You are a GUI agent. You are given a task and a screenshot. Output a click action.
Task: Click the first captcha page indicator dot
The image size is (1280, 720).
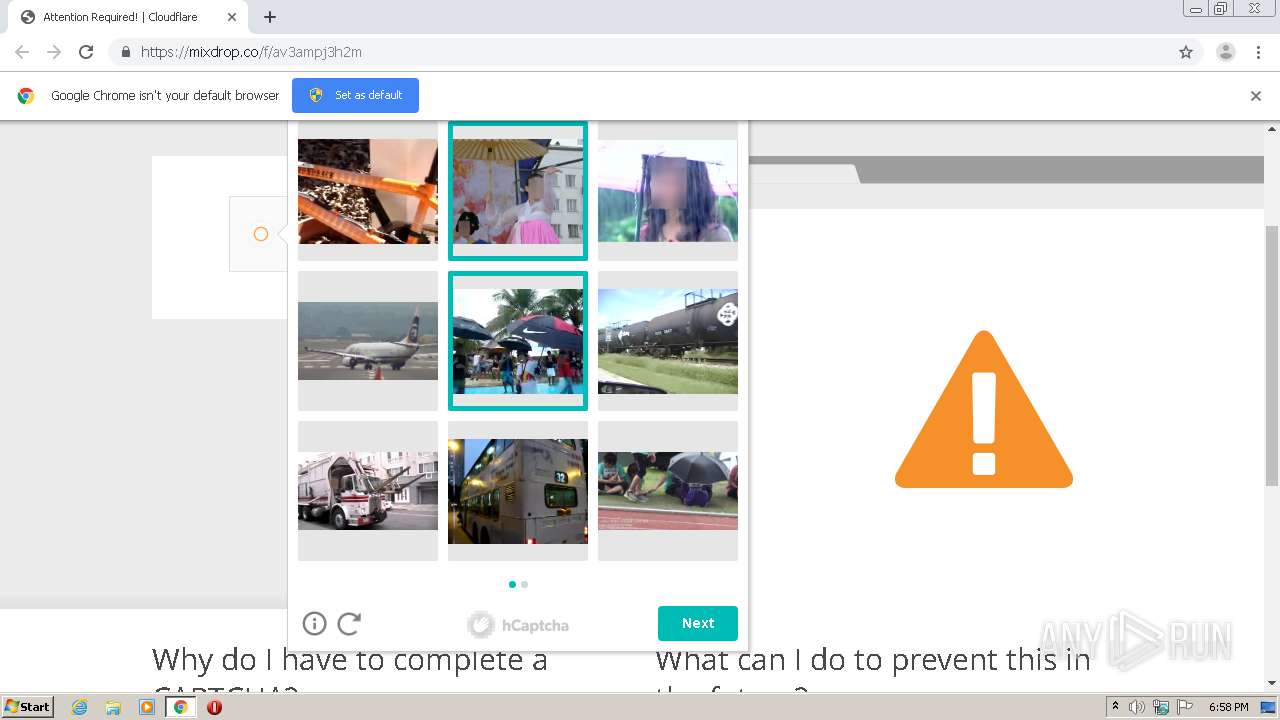[x=512, y=584]
